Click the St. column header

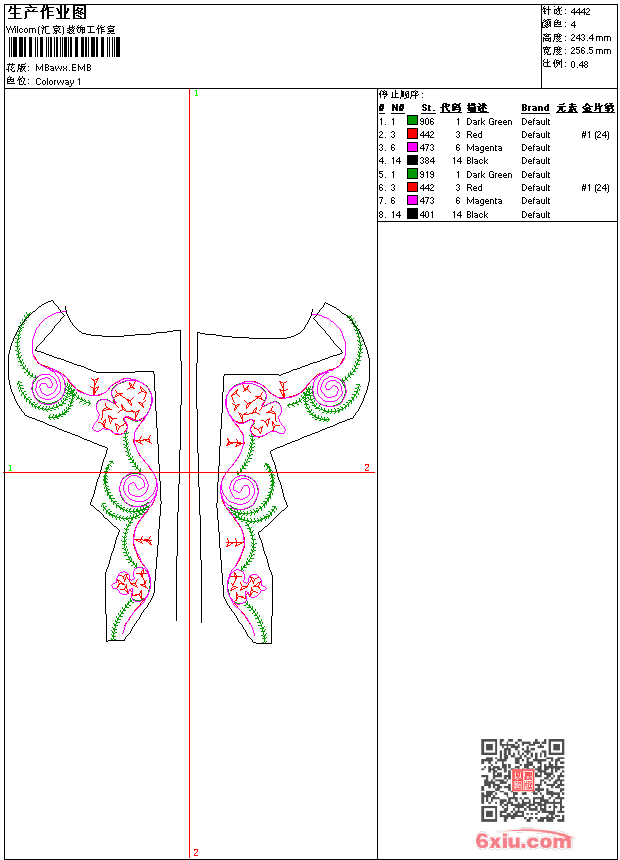pos(428,108)
